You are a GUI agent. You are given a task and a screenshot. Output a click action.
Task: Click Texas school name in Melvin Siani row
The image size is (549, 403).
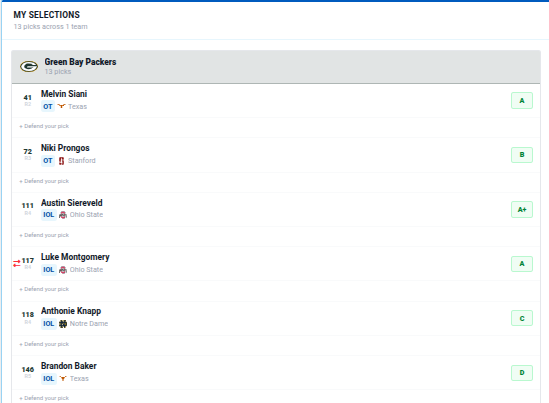tap(77, 106)
